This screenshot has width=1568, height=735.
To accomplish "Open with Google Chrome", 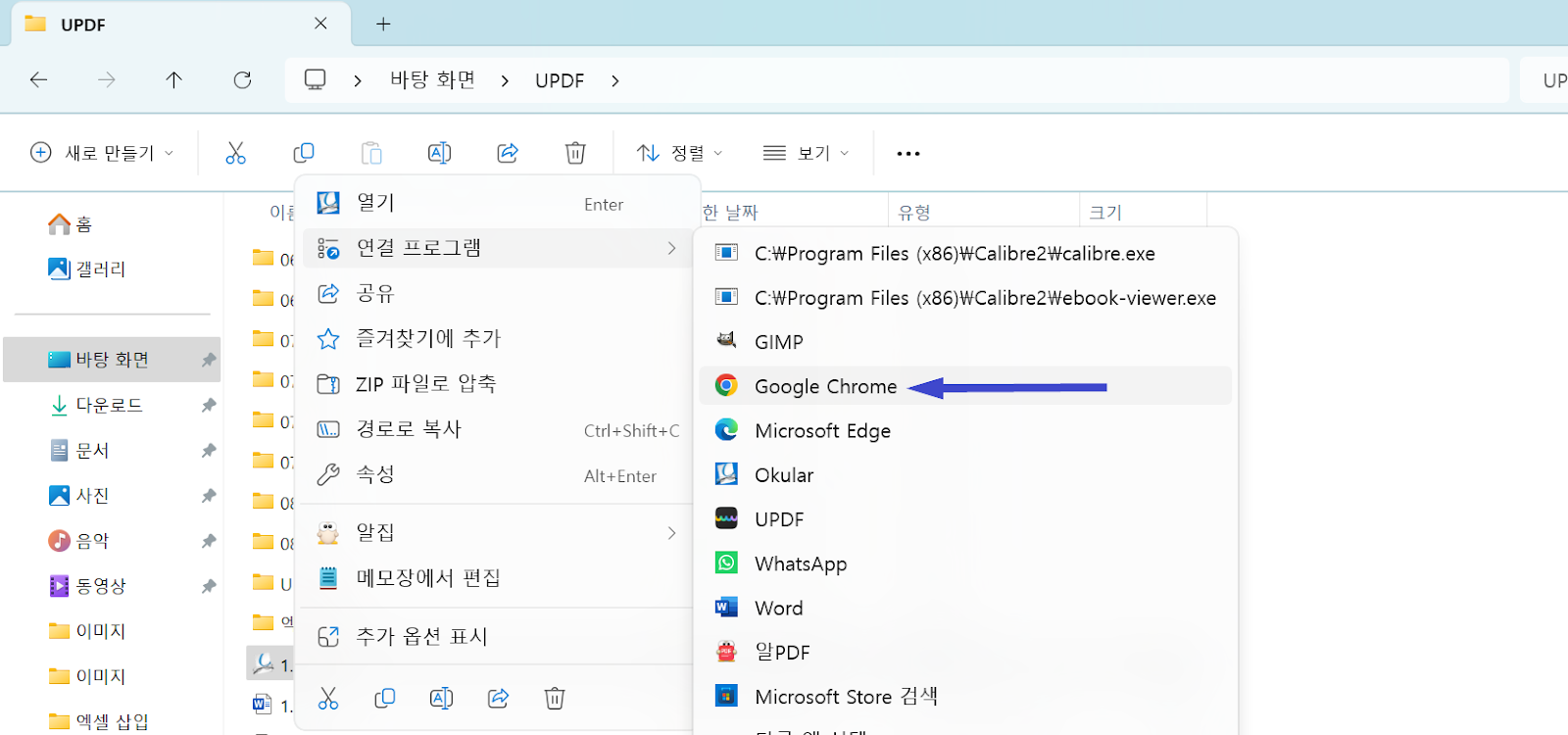I will (x=964, y=386).
